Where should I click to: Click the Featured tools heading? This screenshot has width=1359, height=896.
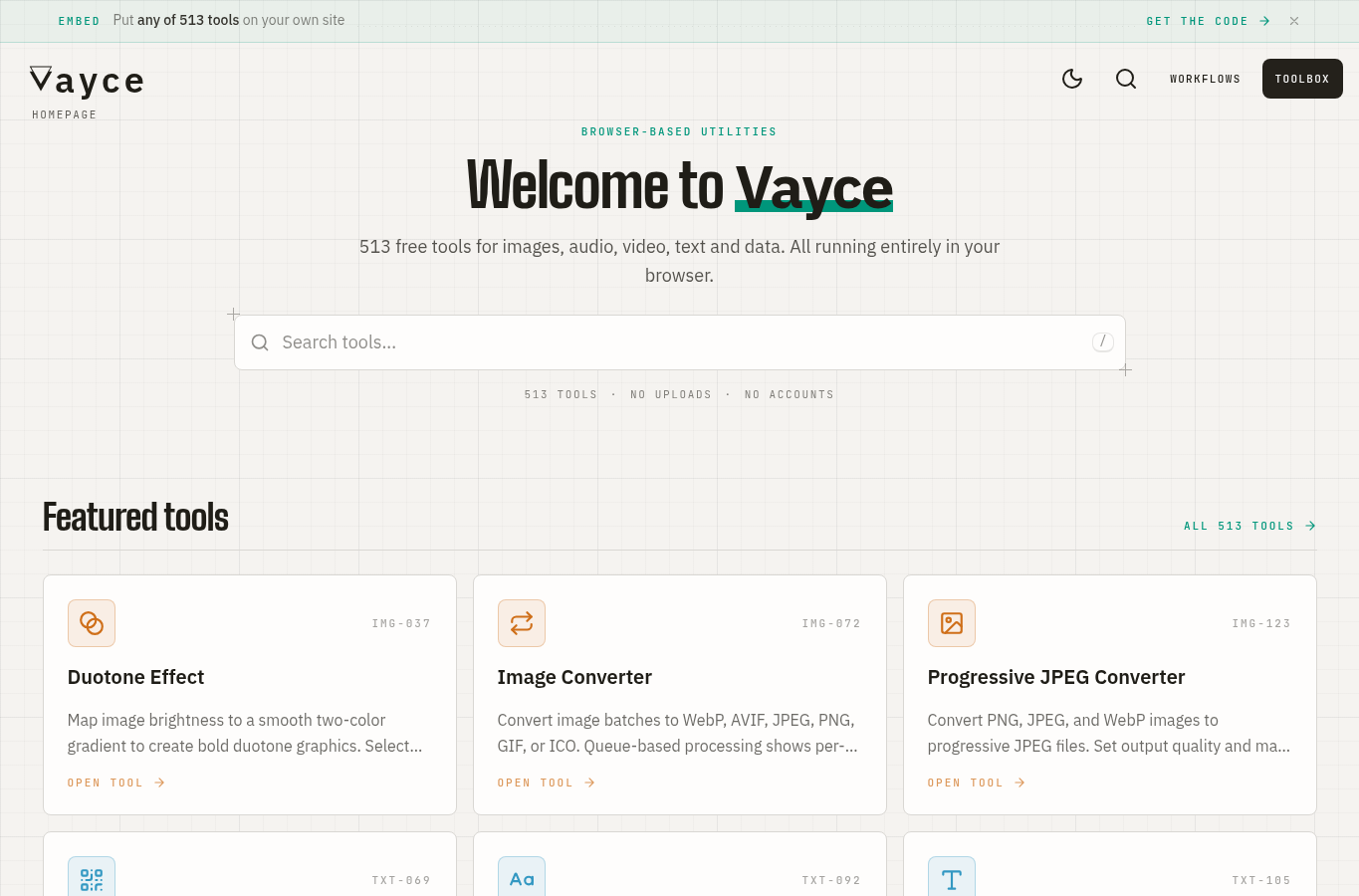pos(135,518)
